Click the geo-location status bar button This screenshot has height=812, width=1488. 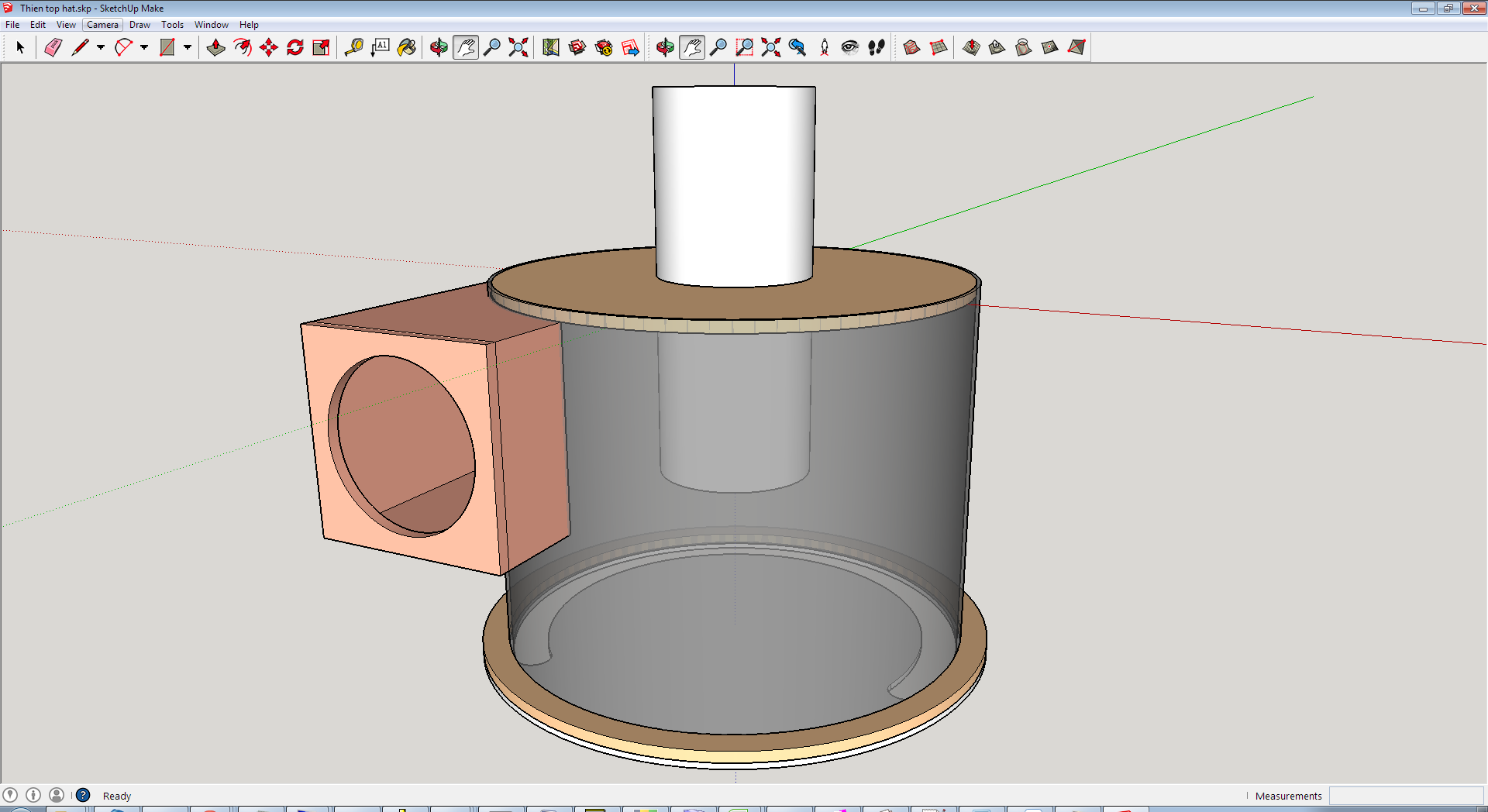[x=10, y=795]
